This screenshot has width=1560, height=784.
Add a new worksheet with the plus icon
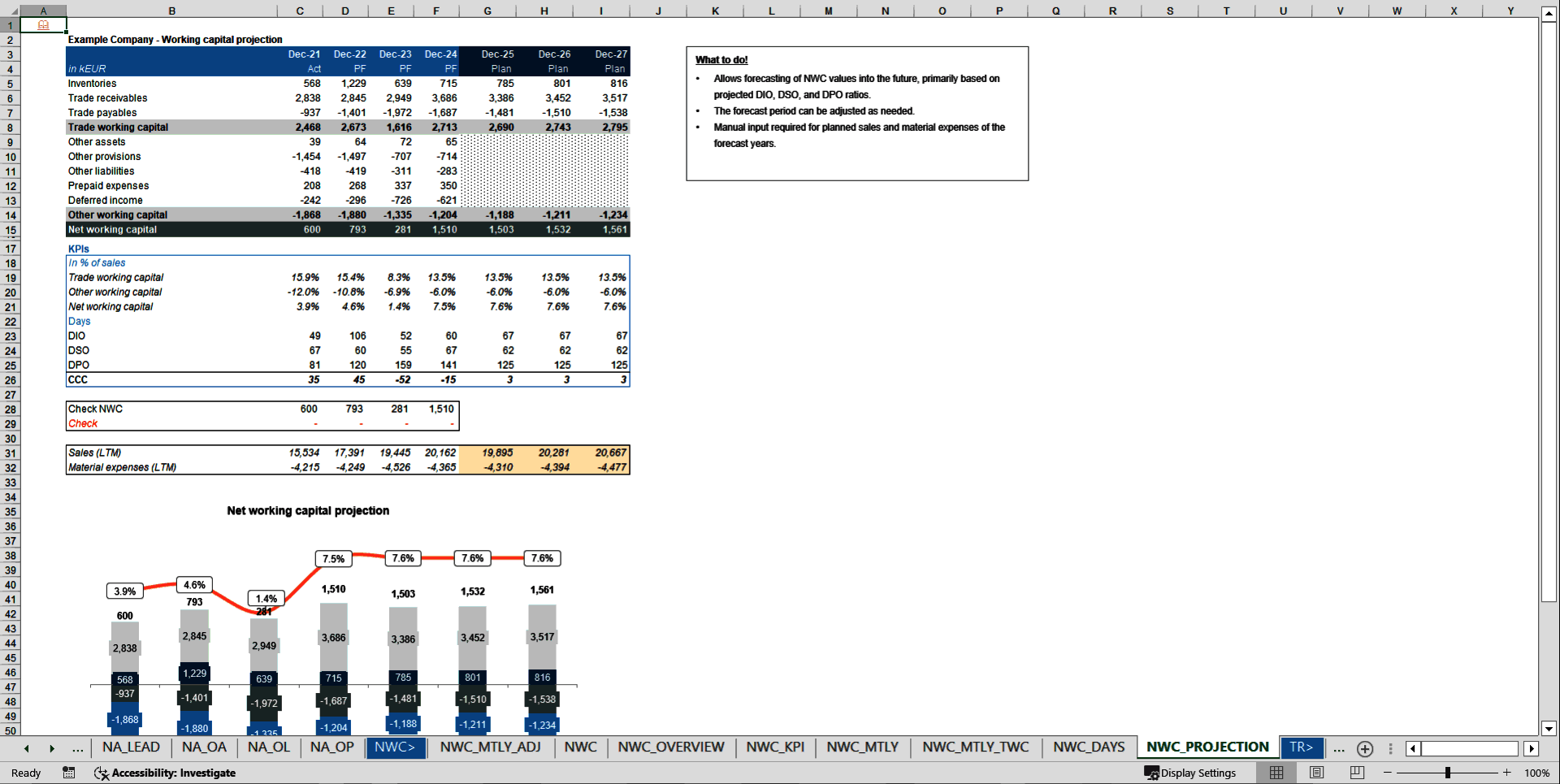click(x=1365, y=748)
